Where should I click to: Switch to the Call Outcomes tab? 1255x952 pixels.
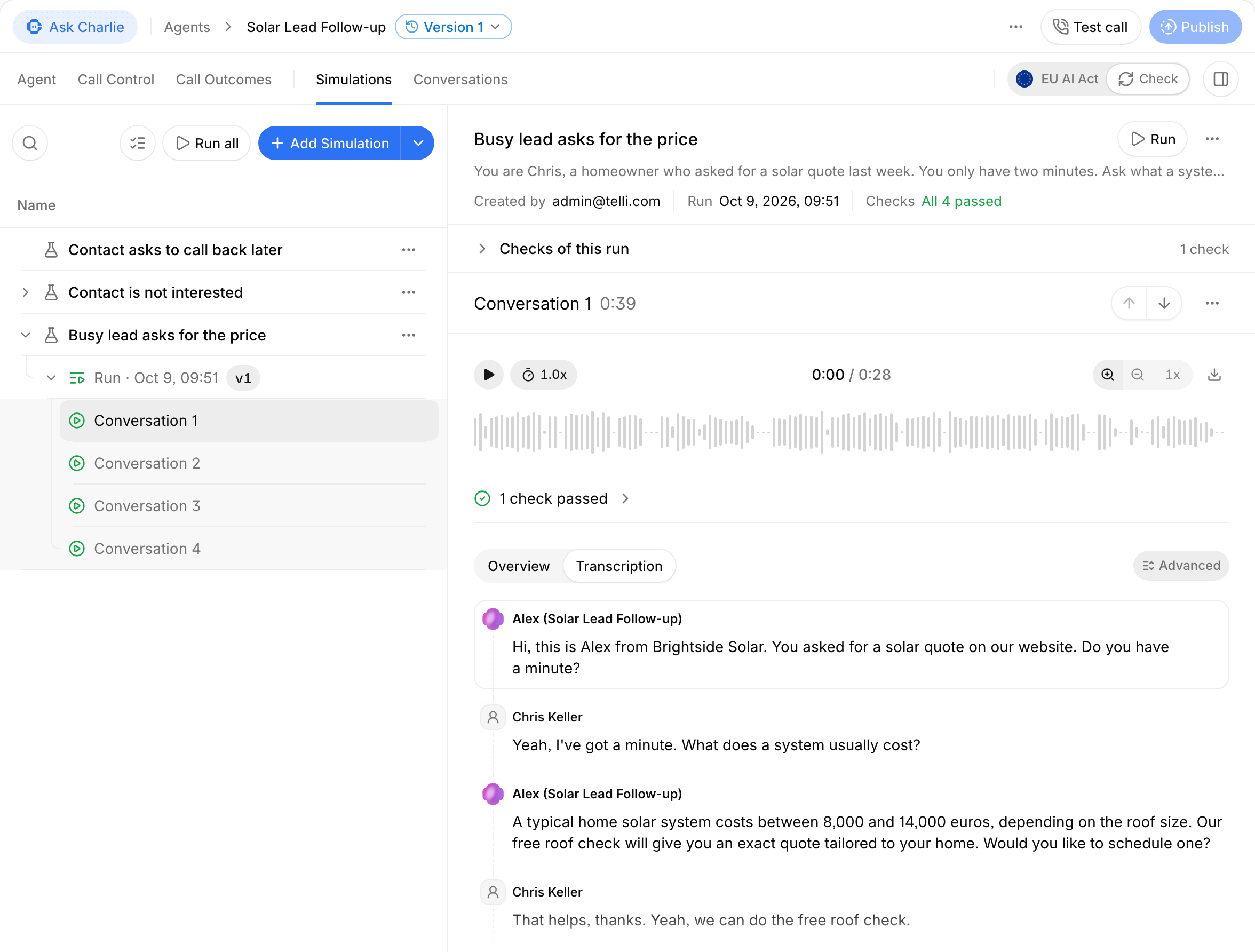click(x=224, y=79)
